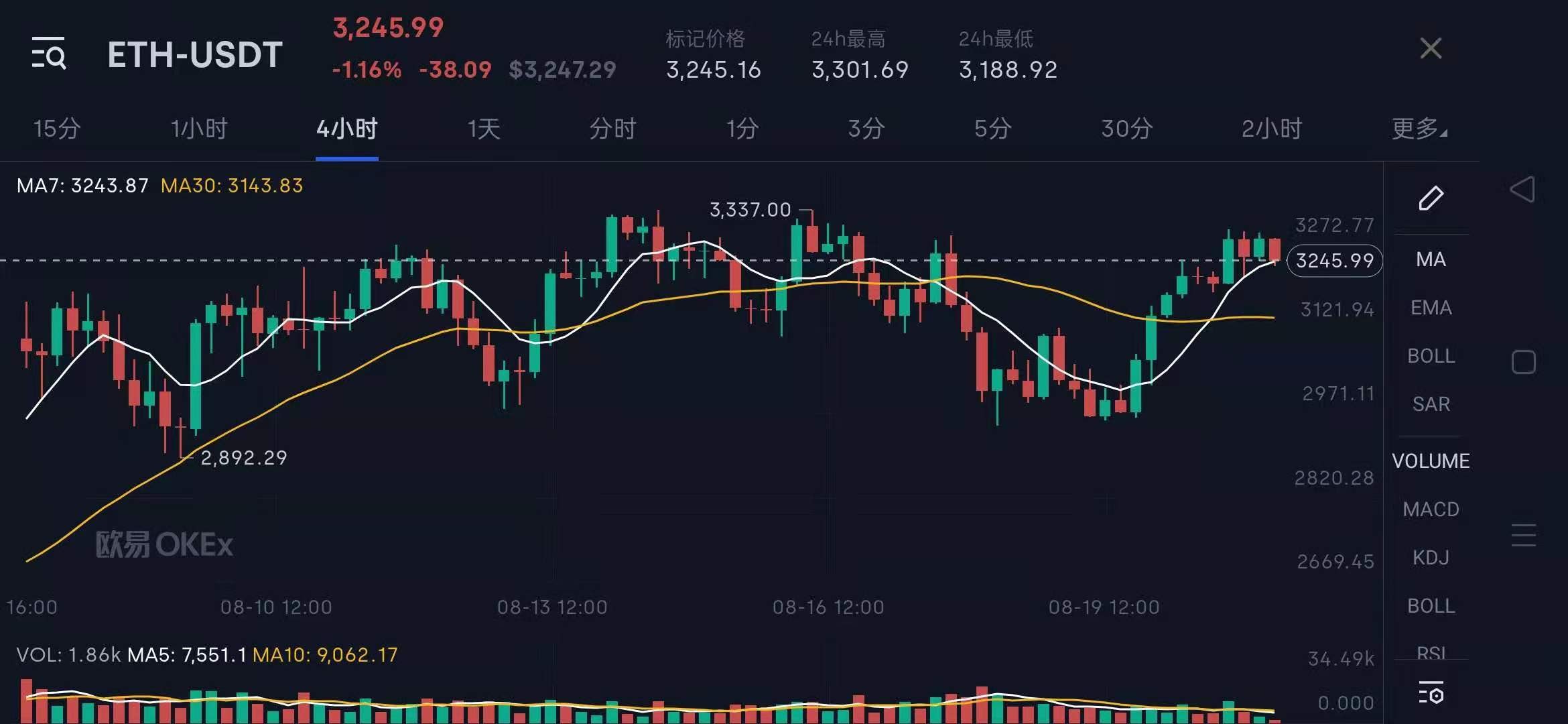The height and width of the screenshot is (724, 1568).
Task: Click the 3245.99 current price label on axis
Action: 1334,261
